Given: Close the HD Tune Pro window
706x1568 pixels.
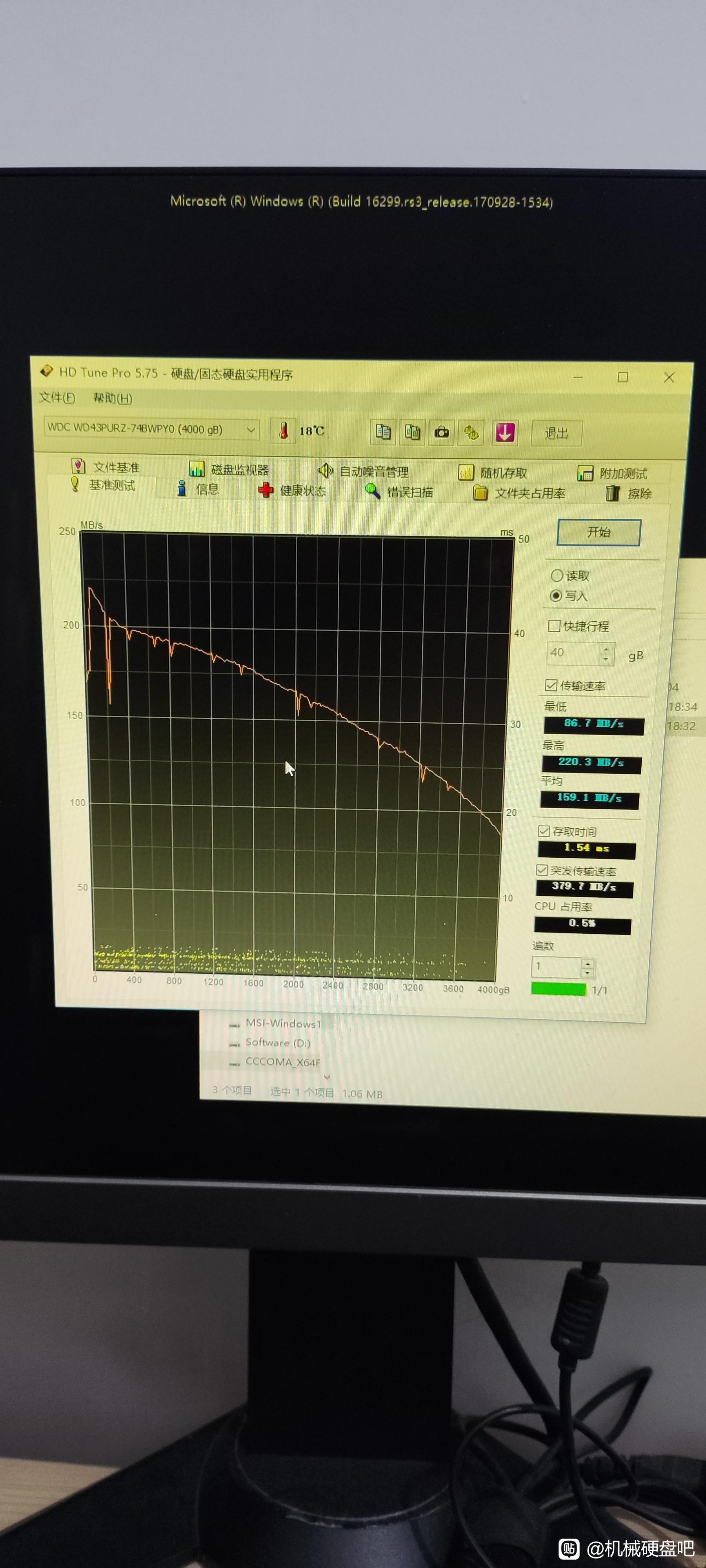Looking at the screenshot, I should pos(669,377).
